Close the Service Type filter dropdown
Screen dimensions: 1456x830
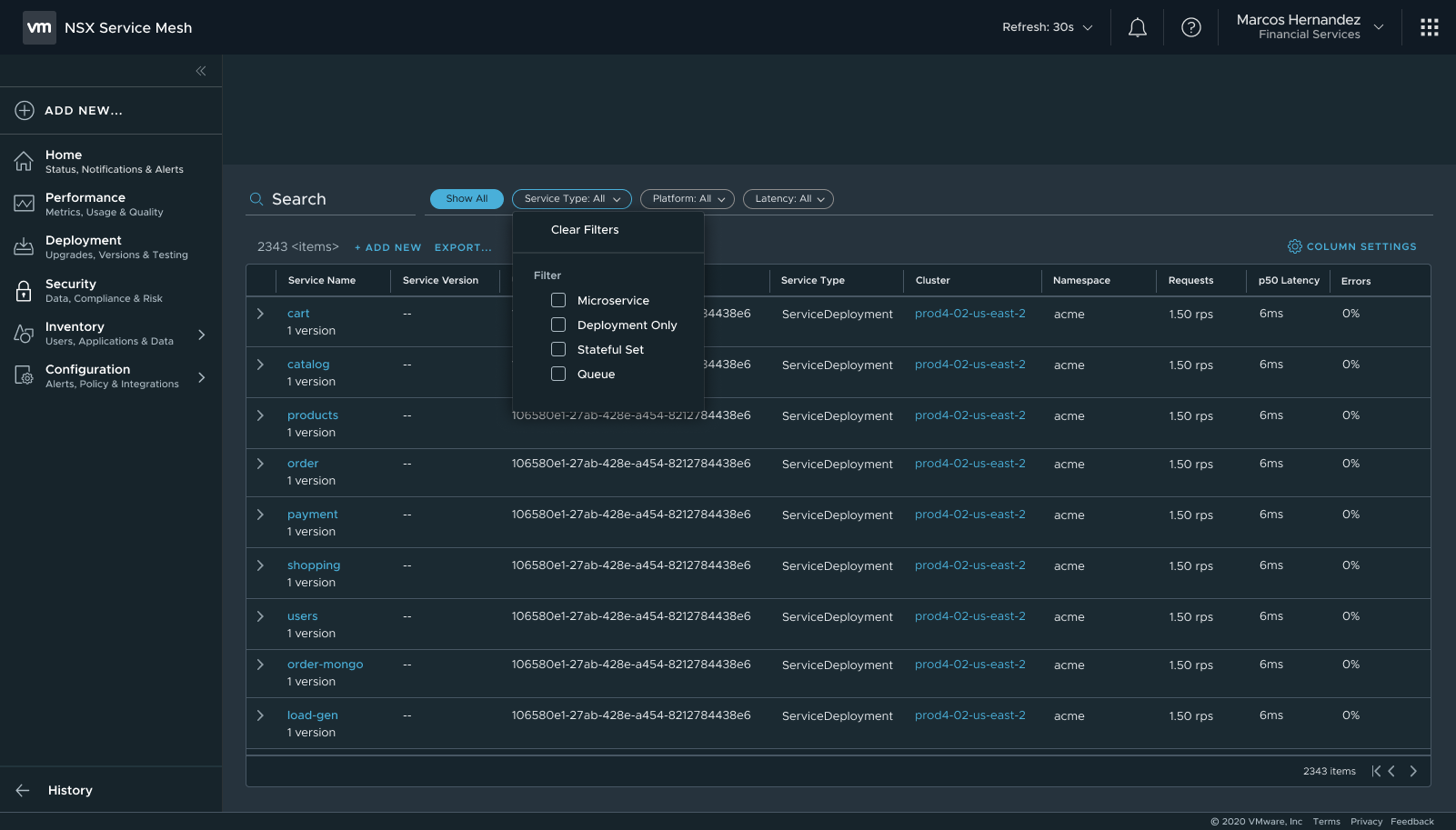coord(571,199)
